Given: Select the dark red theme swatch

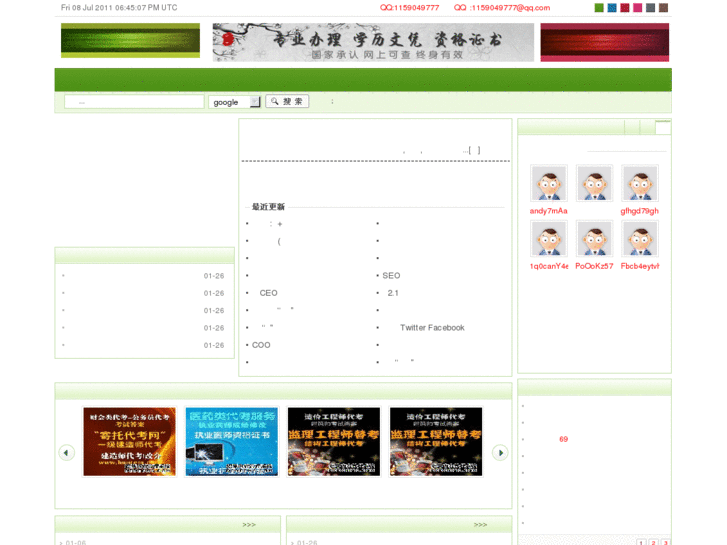Looking at the screenshot, I should [625, 7].
